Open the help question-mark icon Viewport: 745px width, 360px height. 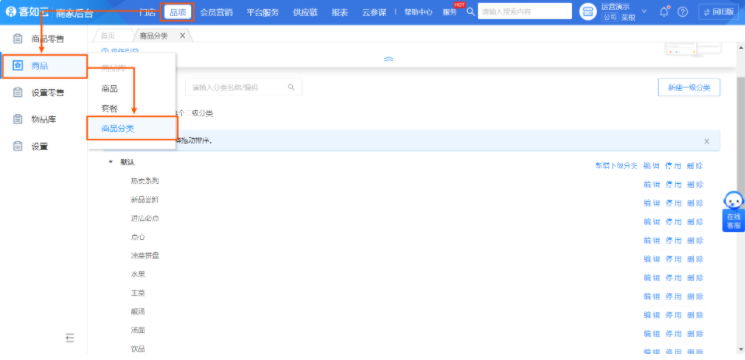pos(682,12)
